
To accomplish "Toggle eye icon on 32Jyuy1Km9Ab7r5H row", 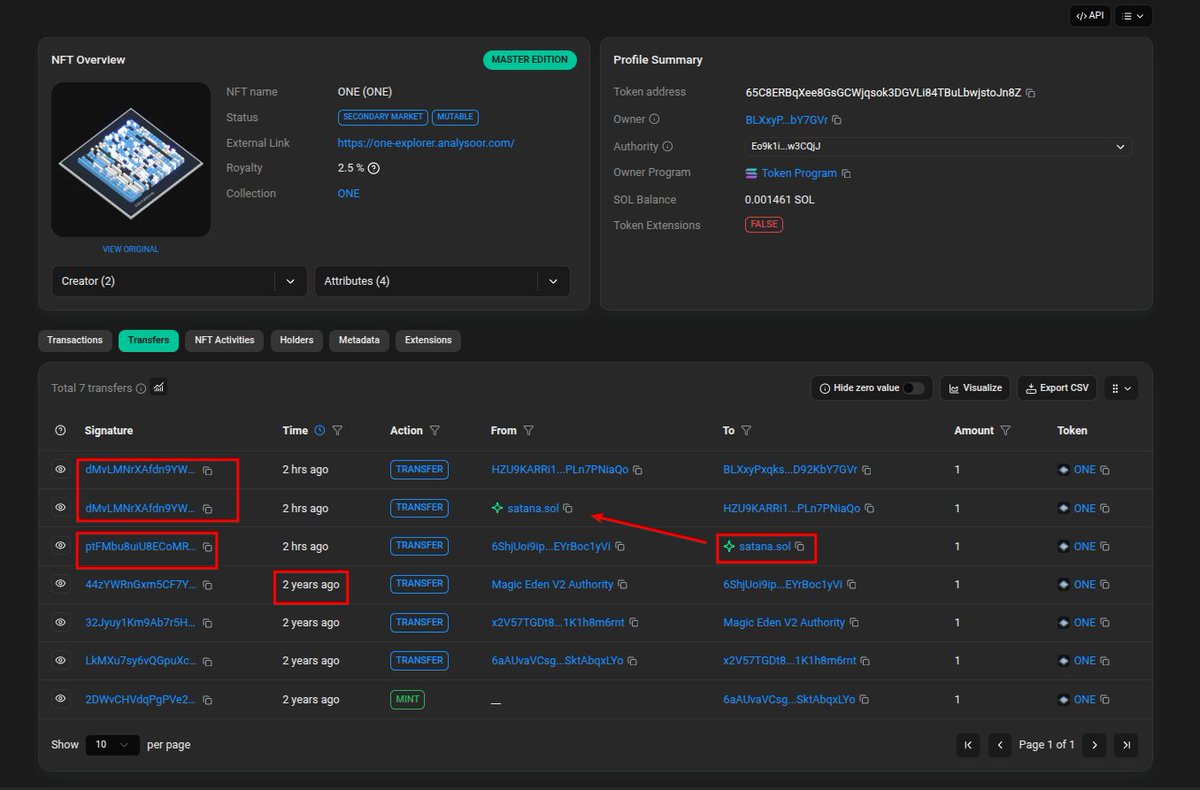I will coord(60,622).
